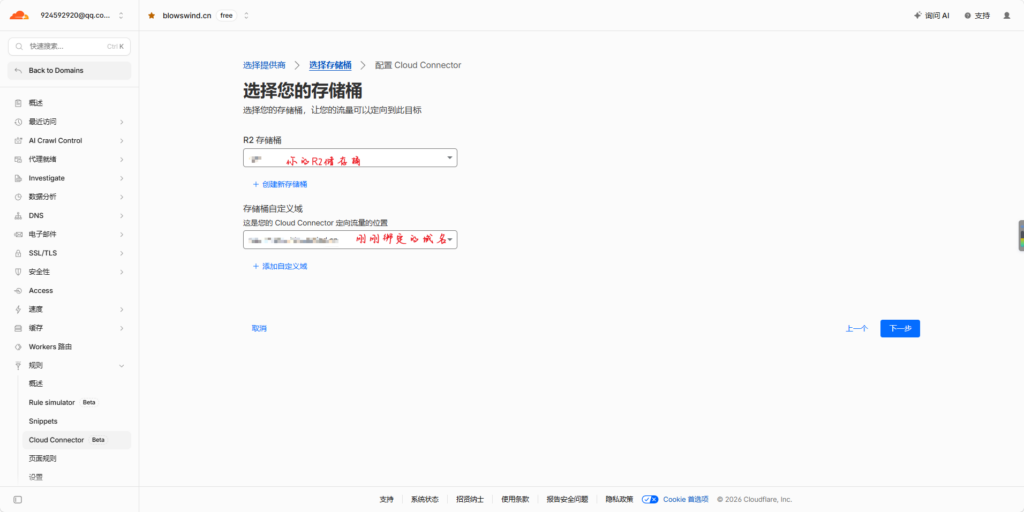Open the 支持 help menu

pos(977,15)
